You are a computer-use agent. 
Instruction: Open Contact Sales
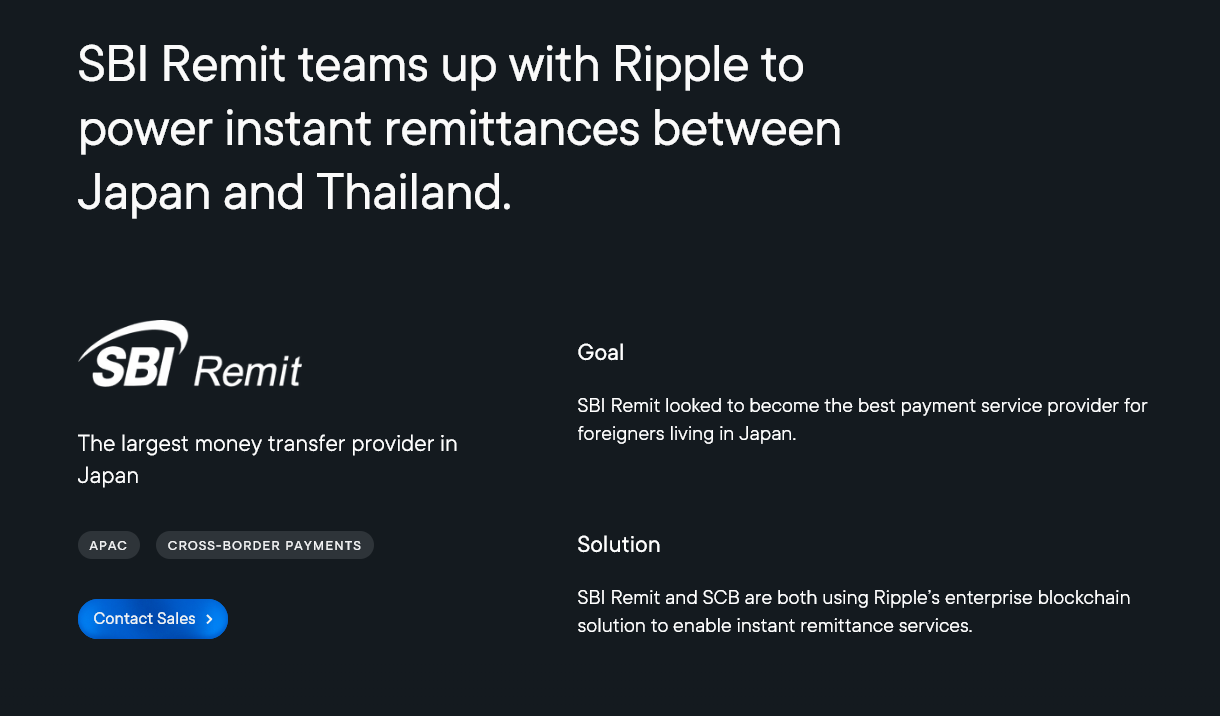click(x=152, y=619)
